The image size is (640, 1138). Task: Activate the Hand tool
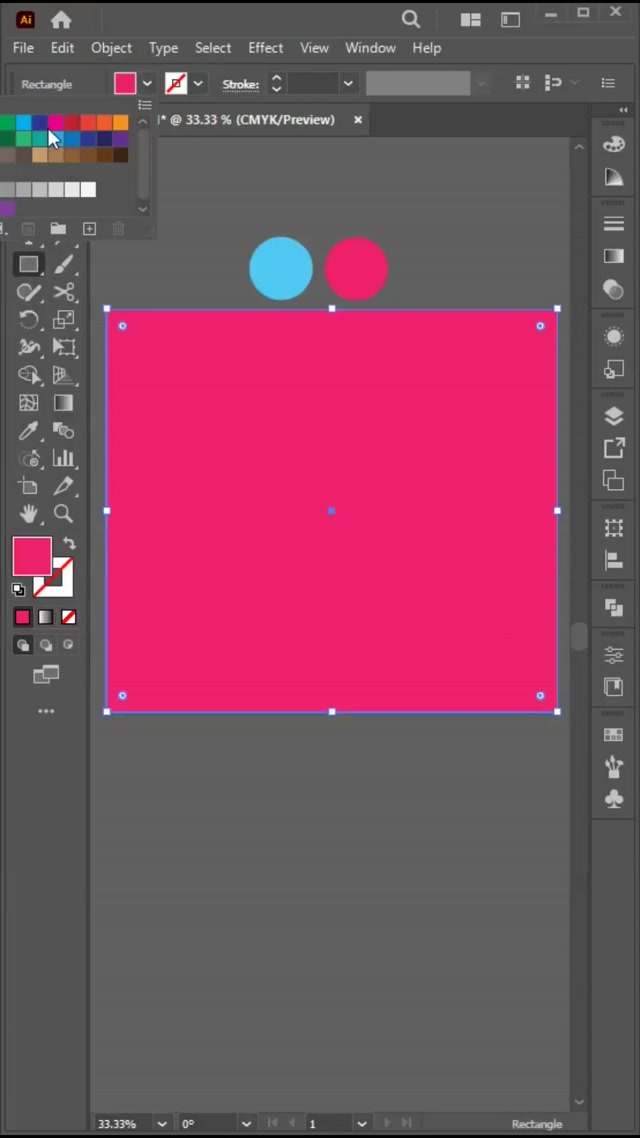pyautogui.click(x=28, y=514)
